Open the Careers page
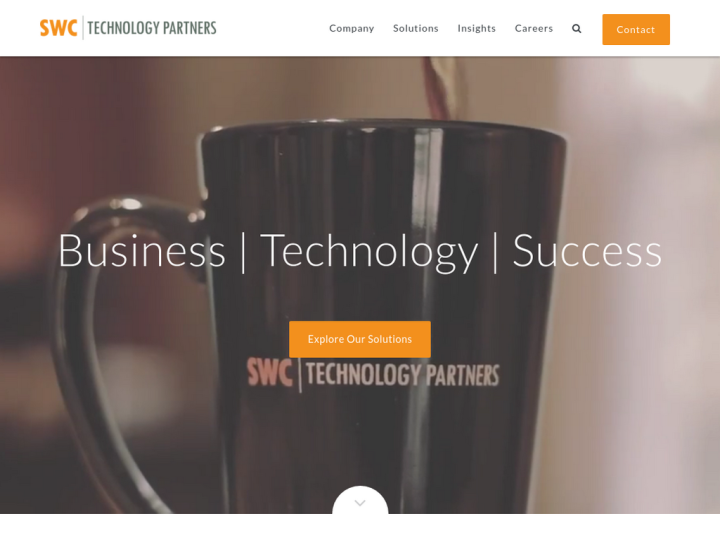 (x=534, y=28)
